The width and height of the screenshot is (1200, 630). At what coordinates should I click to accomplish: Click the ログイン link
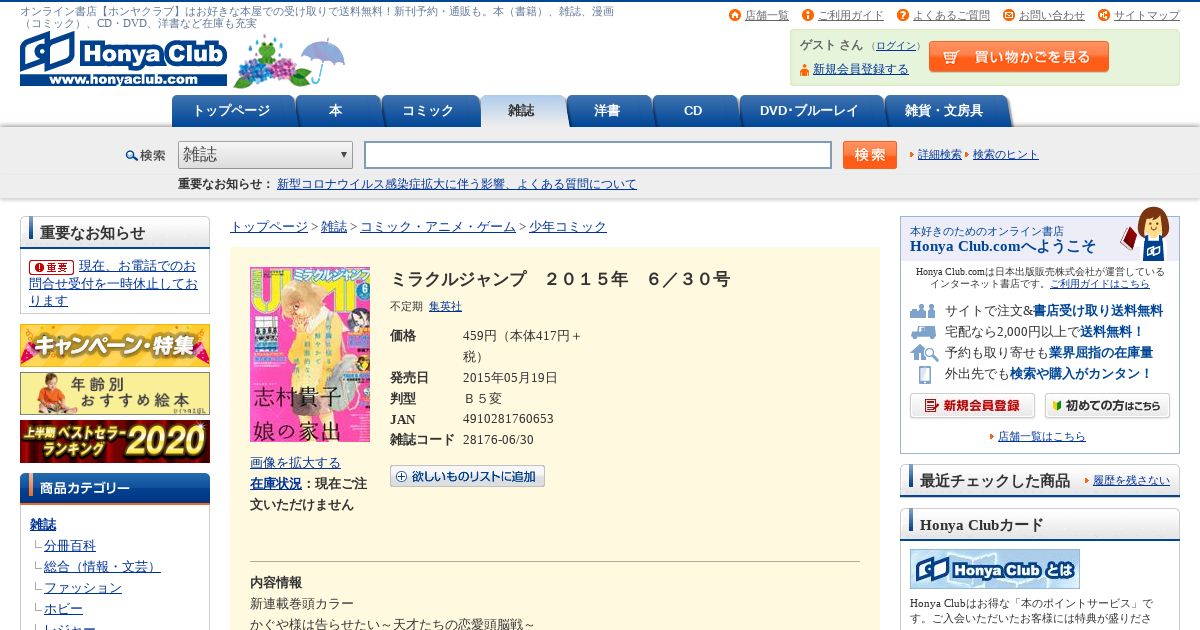pos(897,46)
